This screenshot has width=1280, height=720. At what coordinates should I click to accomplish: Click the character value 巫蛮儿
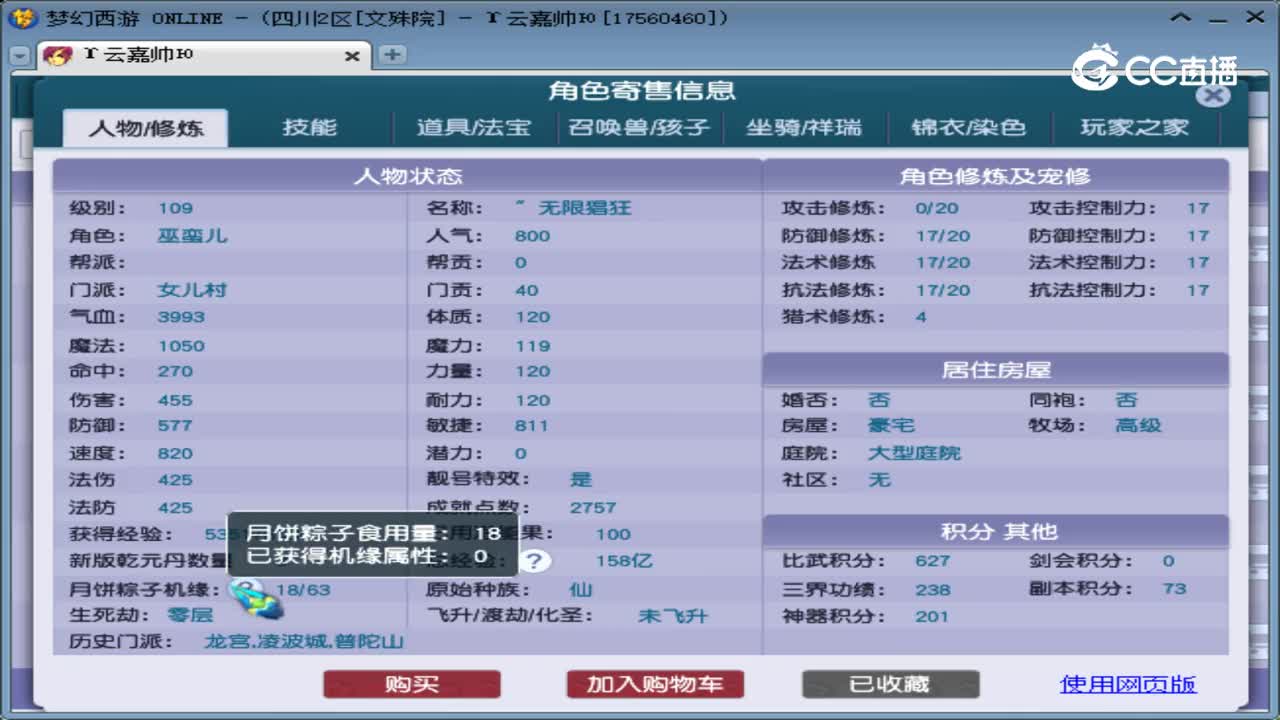click(x=192, y=236)
